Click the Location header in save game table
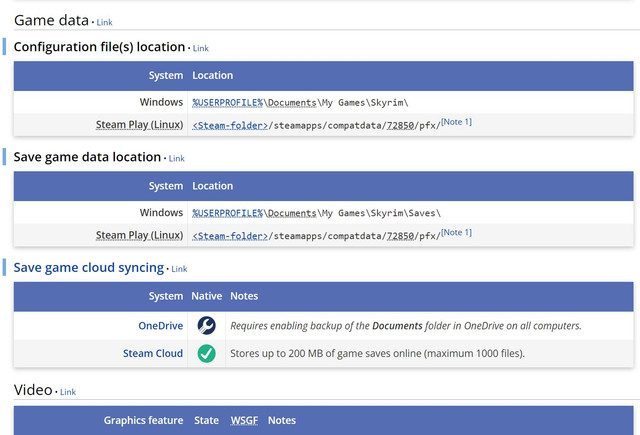Image resolution: width=640 pixels, height=435 pixels. [213, 186]
